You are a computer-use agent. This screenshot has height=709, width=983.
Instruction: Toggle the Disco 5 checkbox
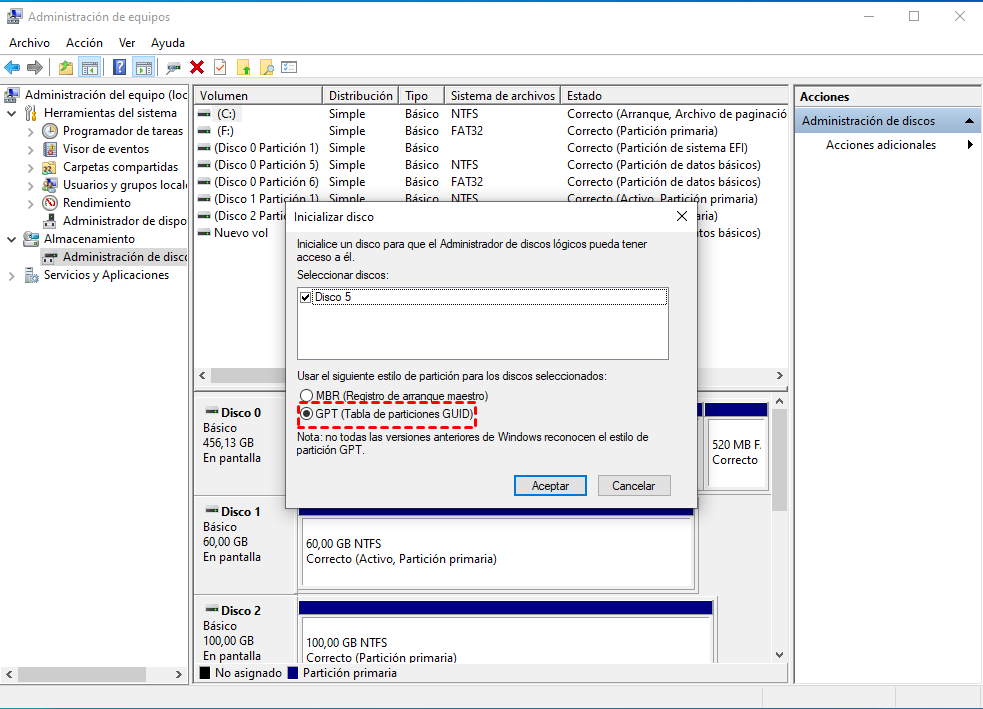tap(305, 297)
